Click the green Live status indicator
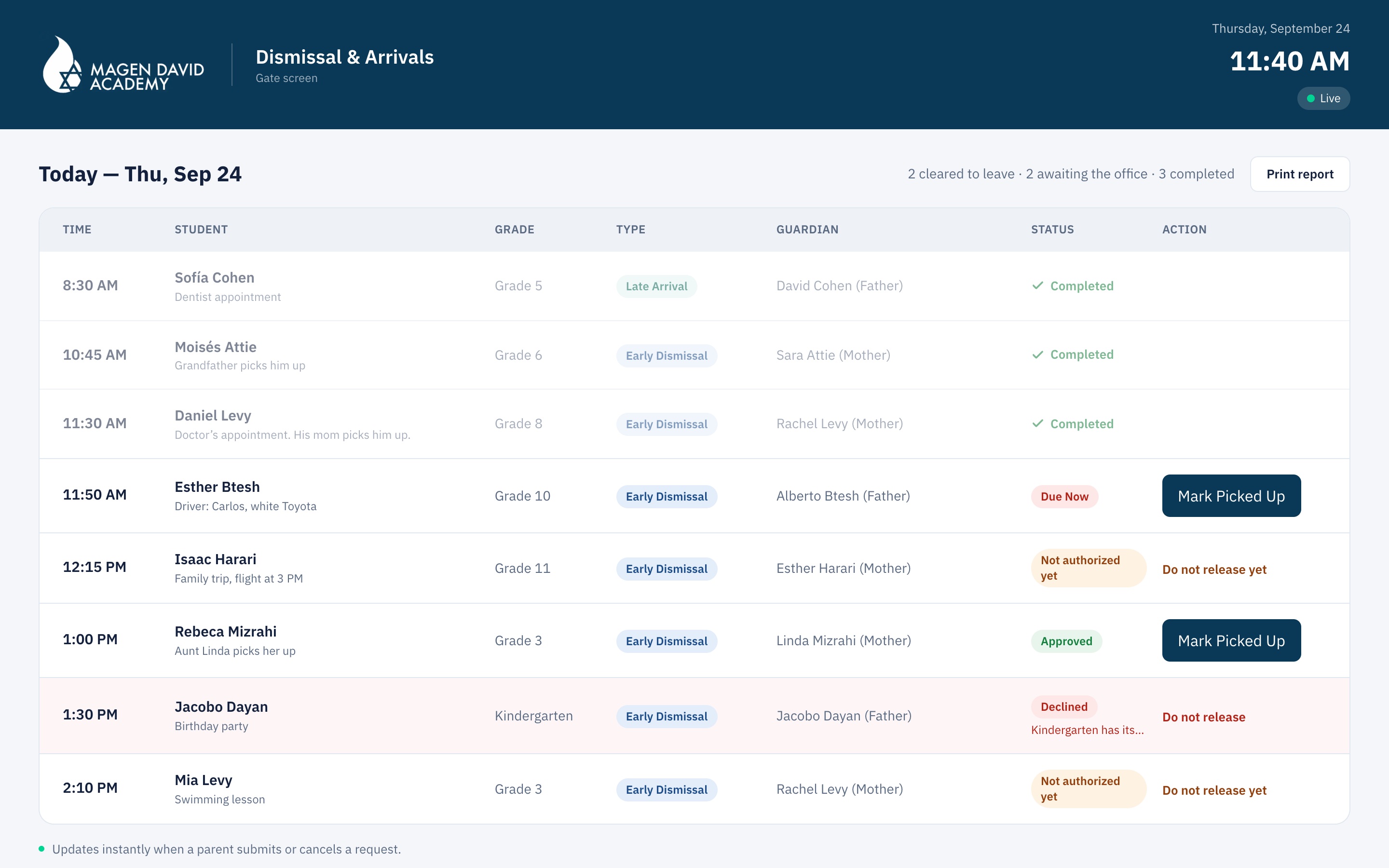 click(x=1323, y=98)
